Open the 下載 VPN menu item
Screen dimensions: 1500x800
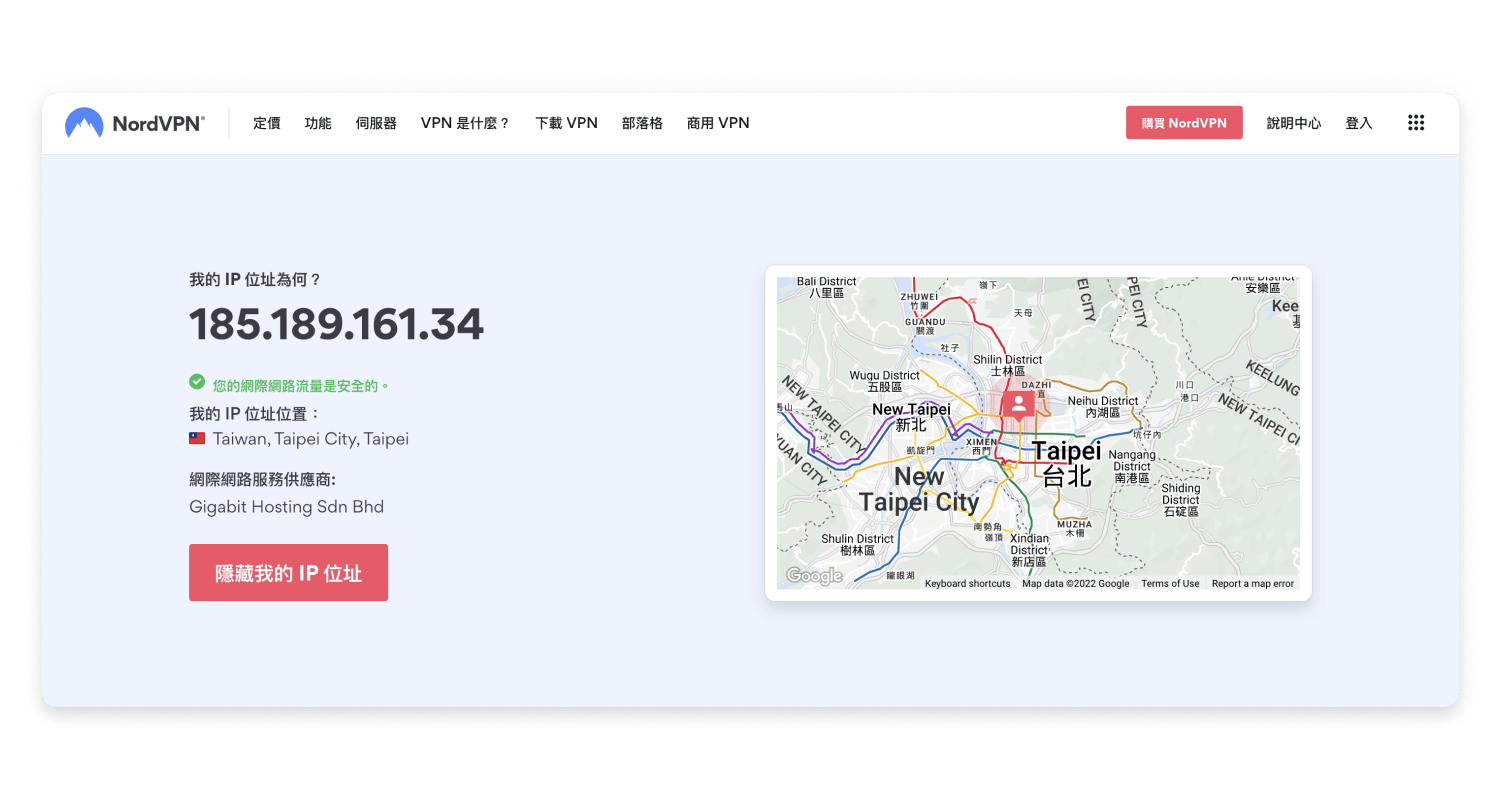pyautogui.click(x=566, y=123)
